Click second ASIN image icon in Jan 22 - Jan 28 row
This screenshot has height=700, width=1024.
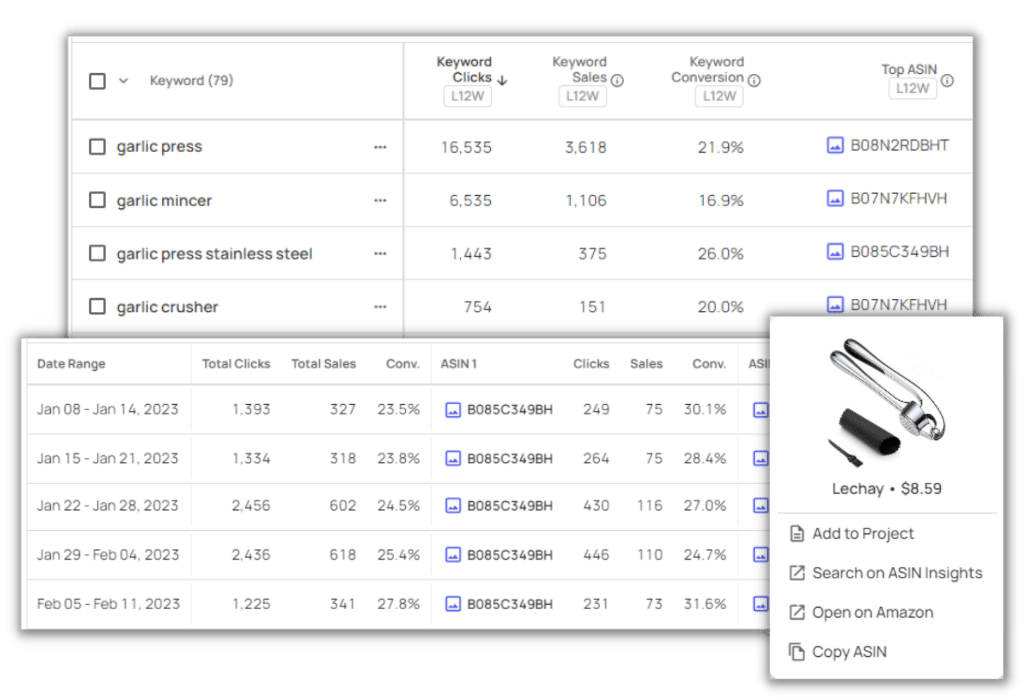click(x=761, y=506)
